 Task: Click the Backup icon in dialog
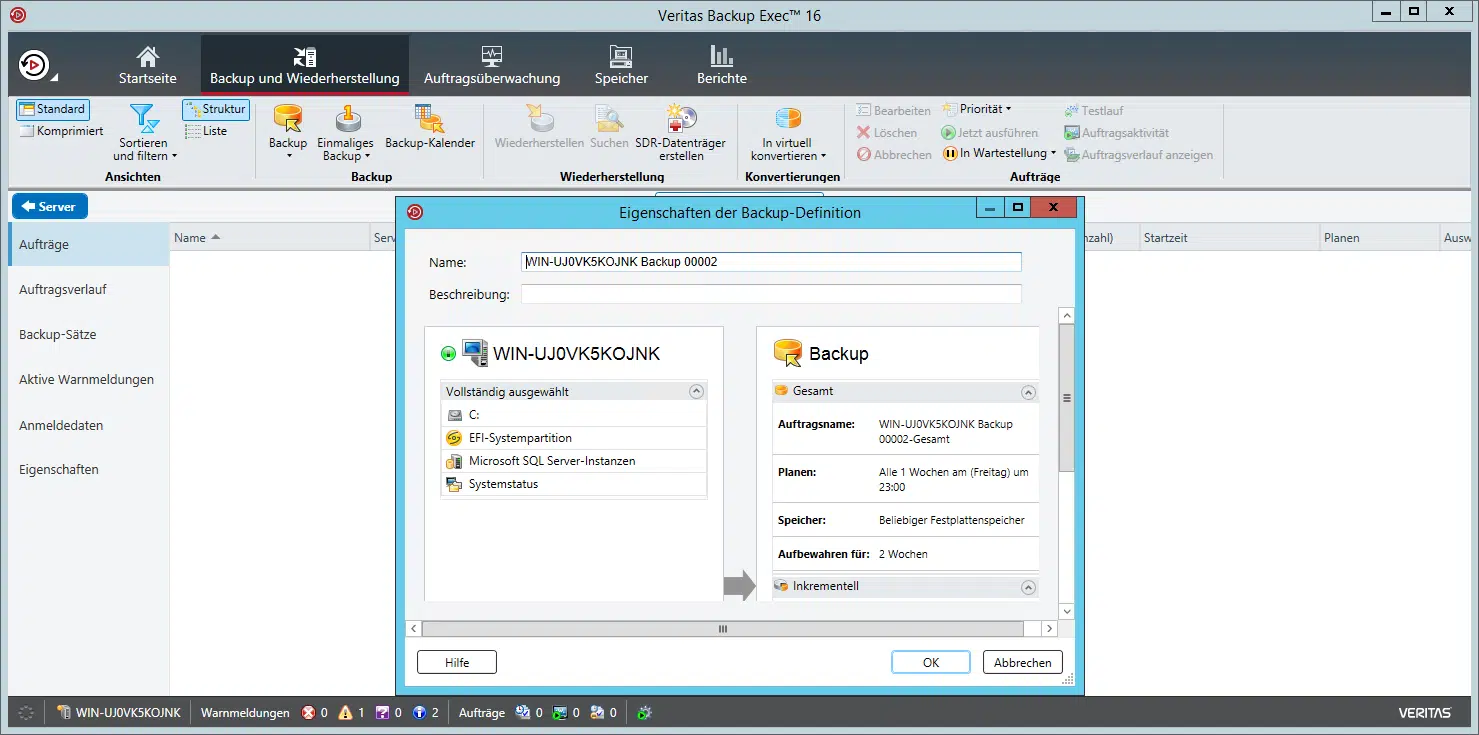(789, 353)
